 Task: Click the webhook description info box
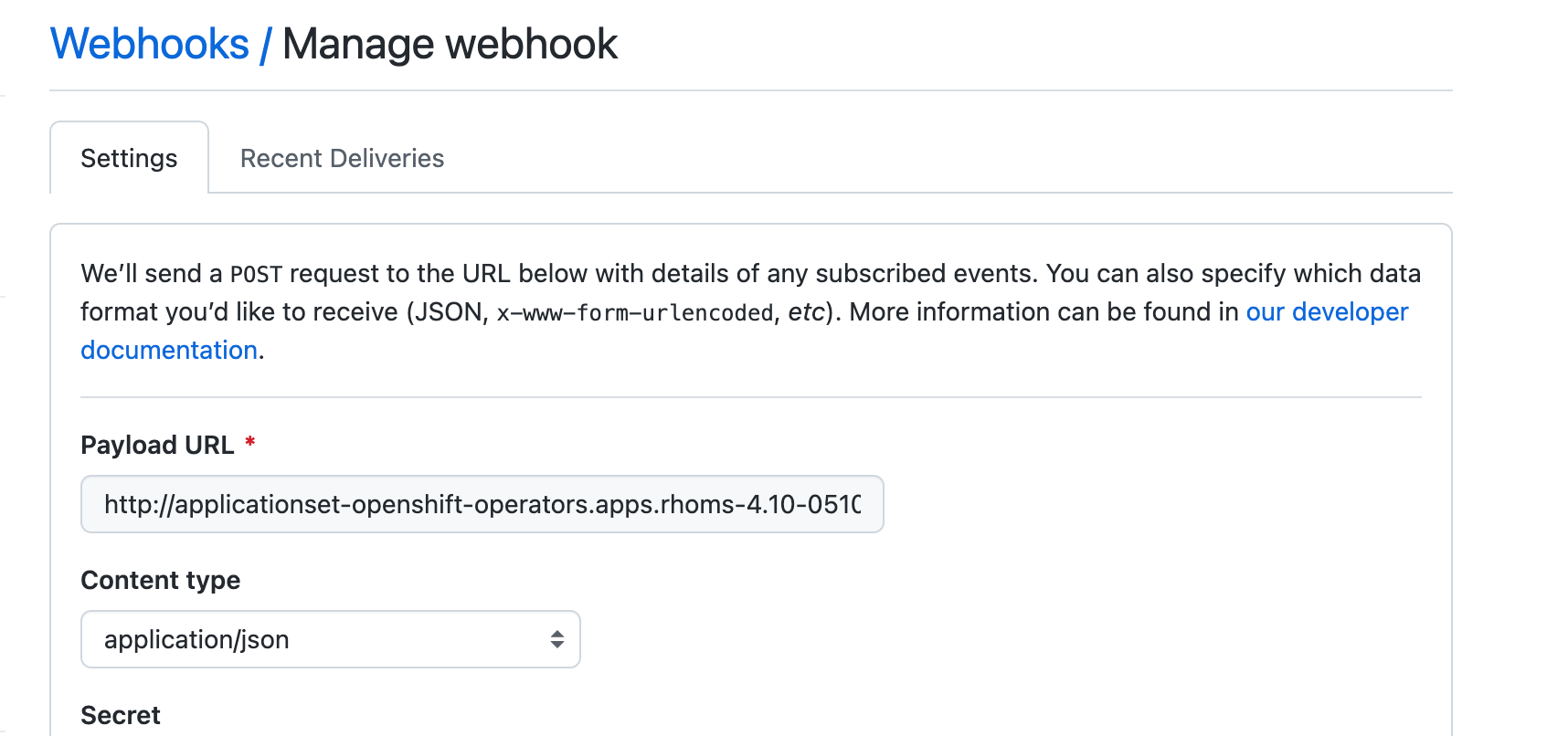point(749,310)
